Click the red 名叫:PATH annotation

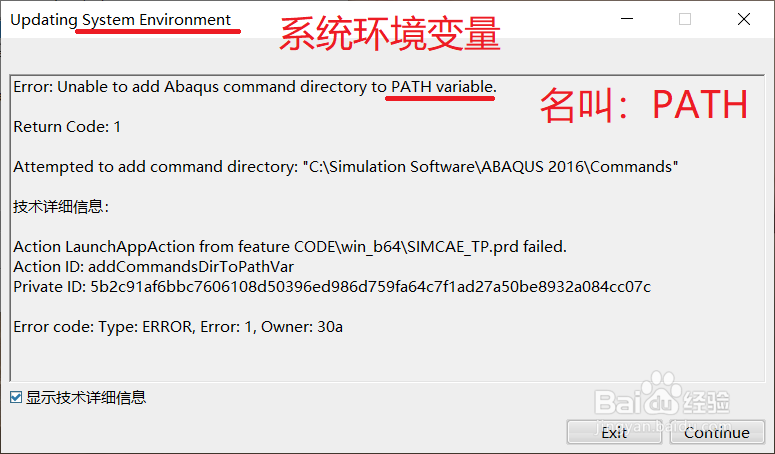(x=644, y=105)
